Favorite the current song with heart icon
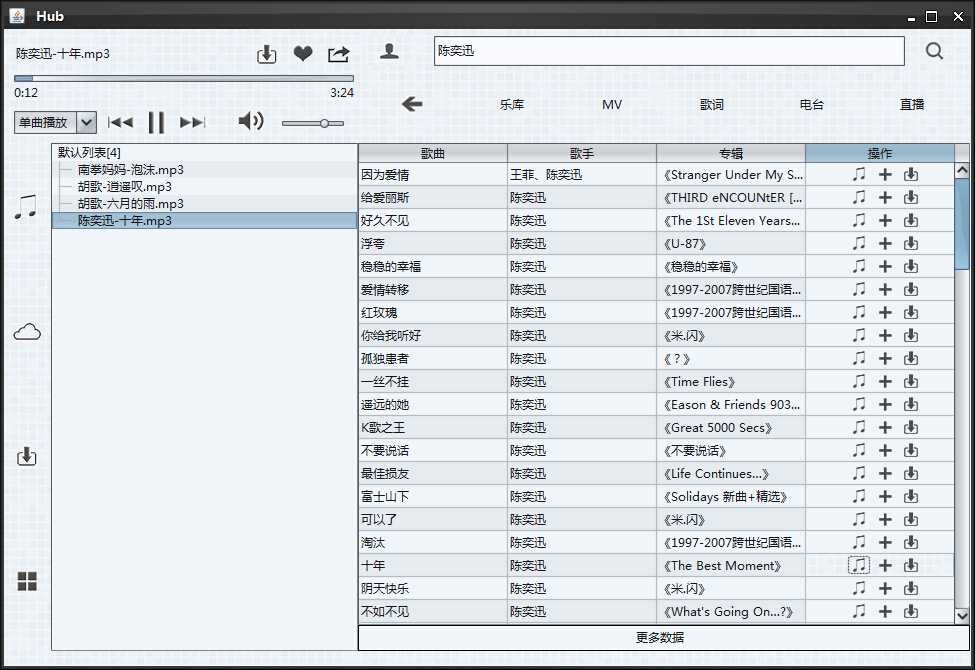The width and height of the screenshot is (975, 670). (303, 54)
